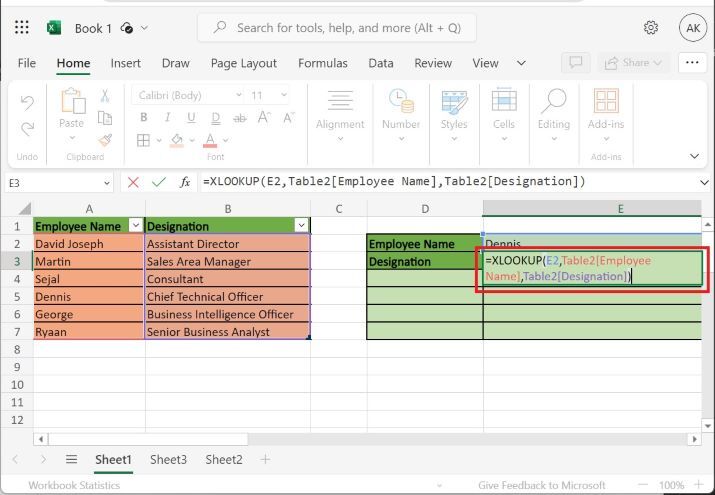This screenshot has height=495, width=715.
Task: Click the Copy icon
Action: [x=105, y=118]
